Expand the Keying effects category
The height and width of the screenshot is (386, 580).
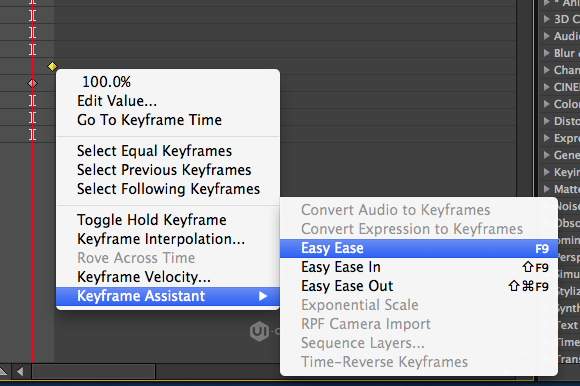click(547, 172)
